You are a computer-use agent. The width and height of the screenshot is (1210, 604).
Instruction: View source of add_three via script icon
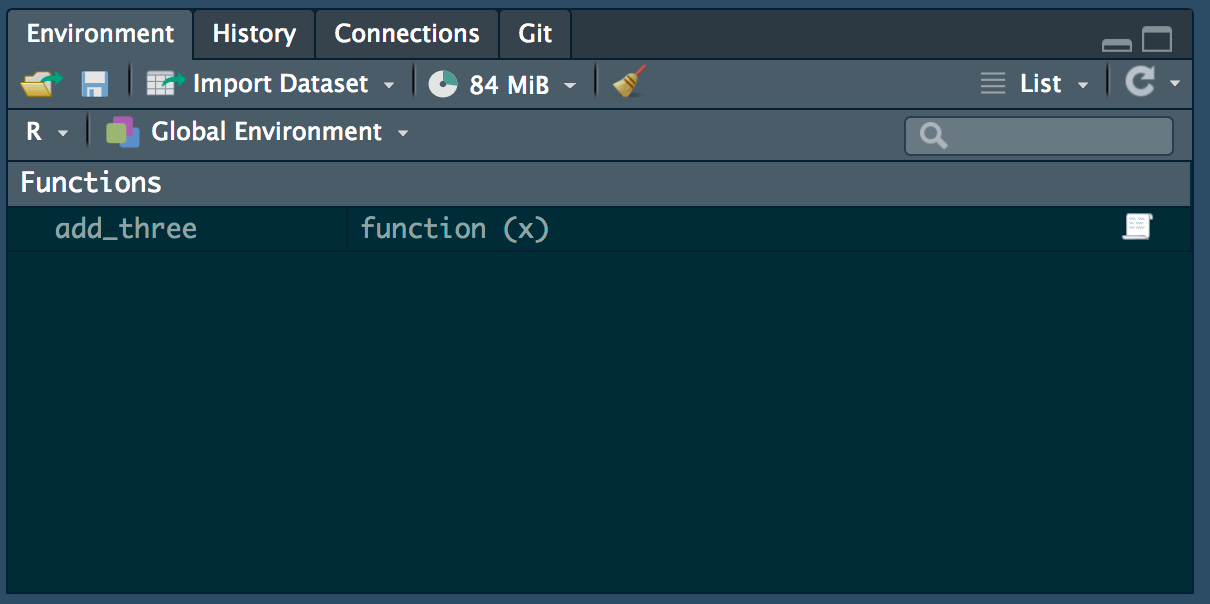click(x=1139, y=227)
